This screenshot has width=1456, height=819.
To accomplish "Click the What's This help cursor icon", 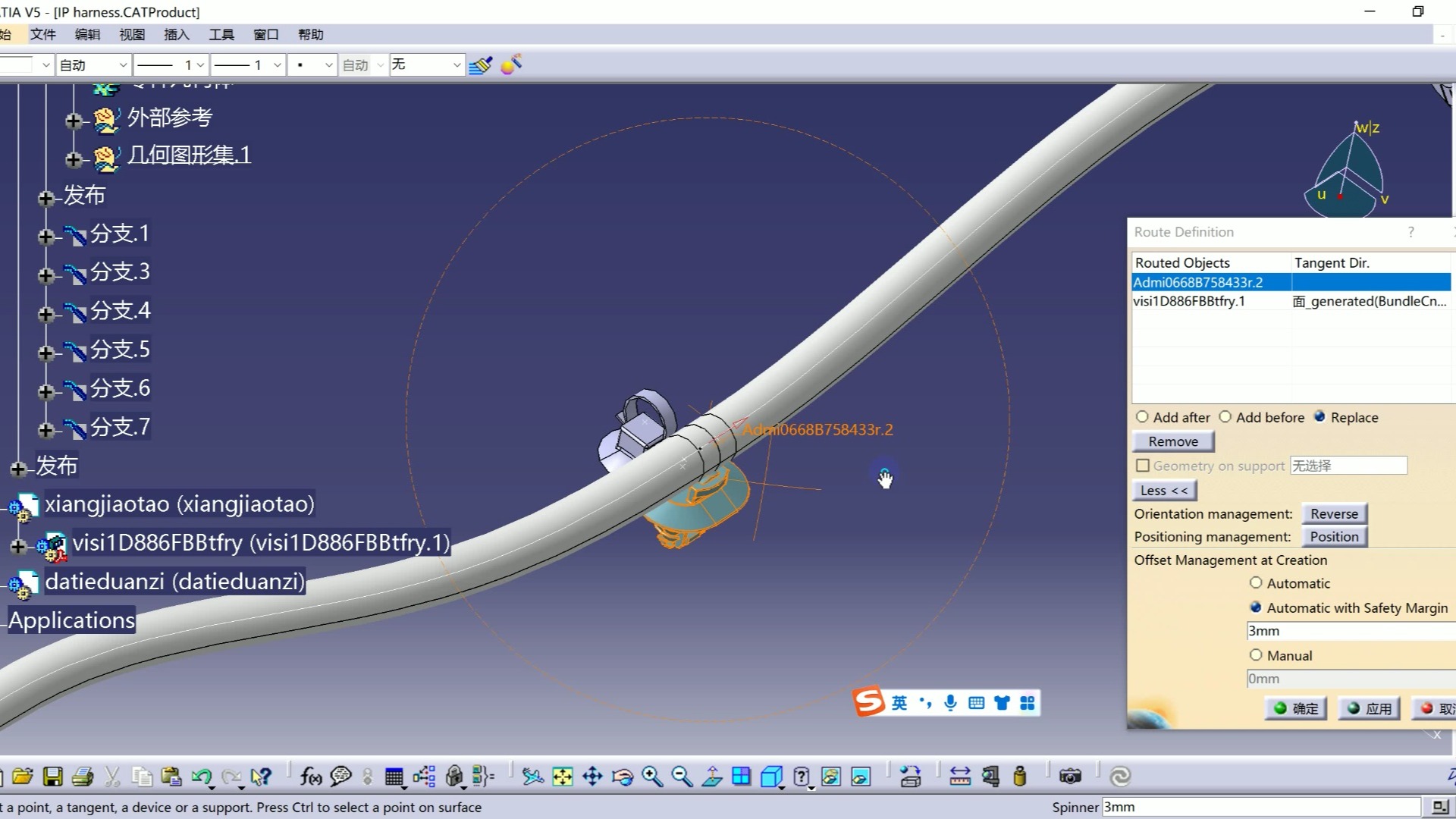I will pos(260,776).
